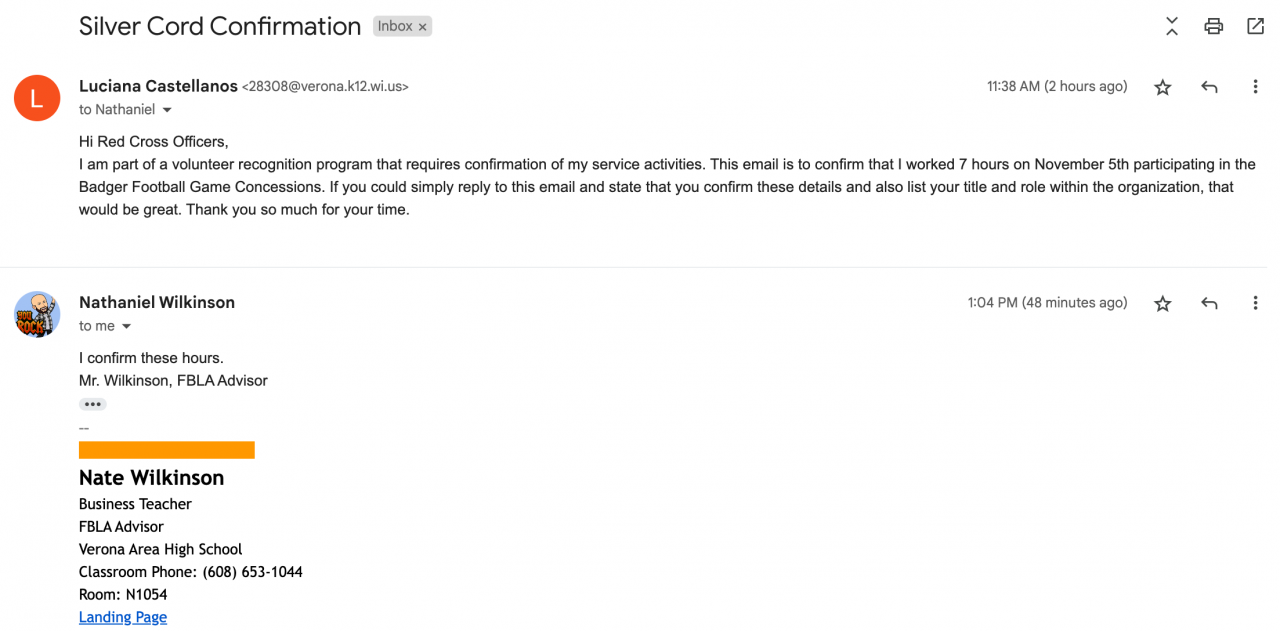
Task: Reply to Luciana Castellanos's email
Action: (1209, 87)
